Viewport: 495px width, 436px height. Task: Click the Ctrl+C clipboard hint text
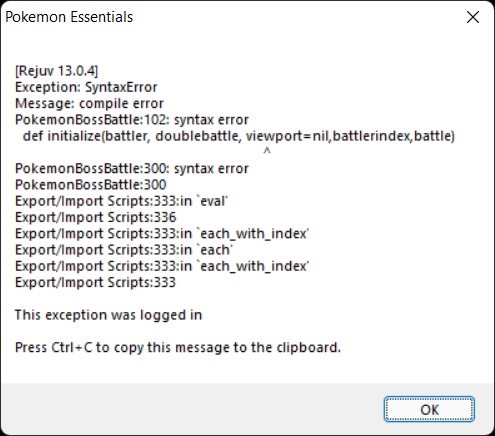click(x=178, y=348)
